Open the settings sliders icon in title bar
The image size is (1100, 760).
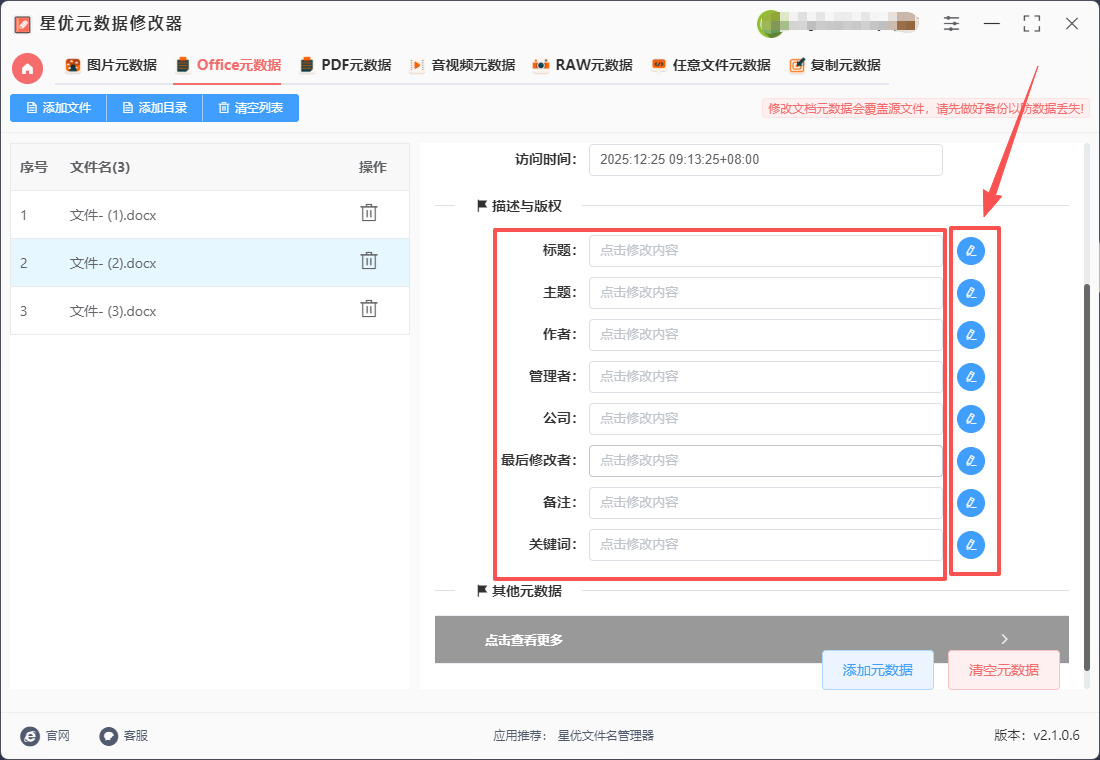tap(951, 24)
